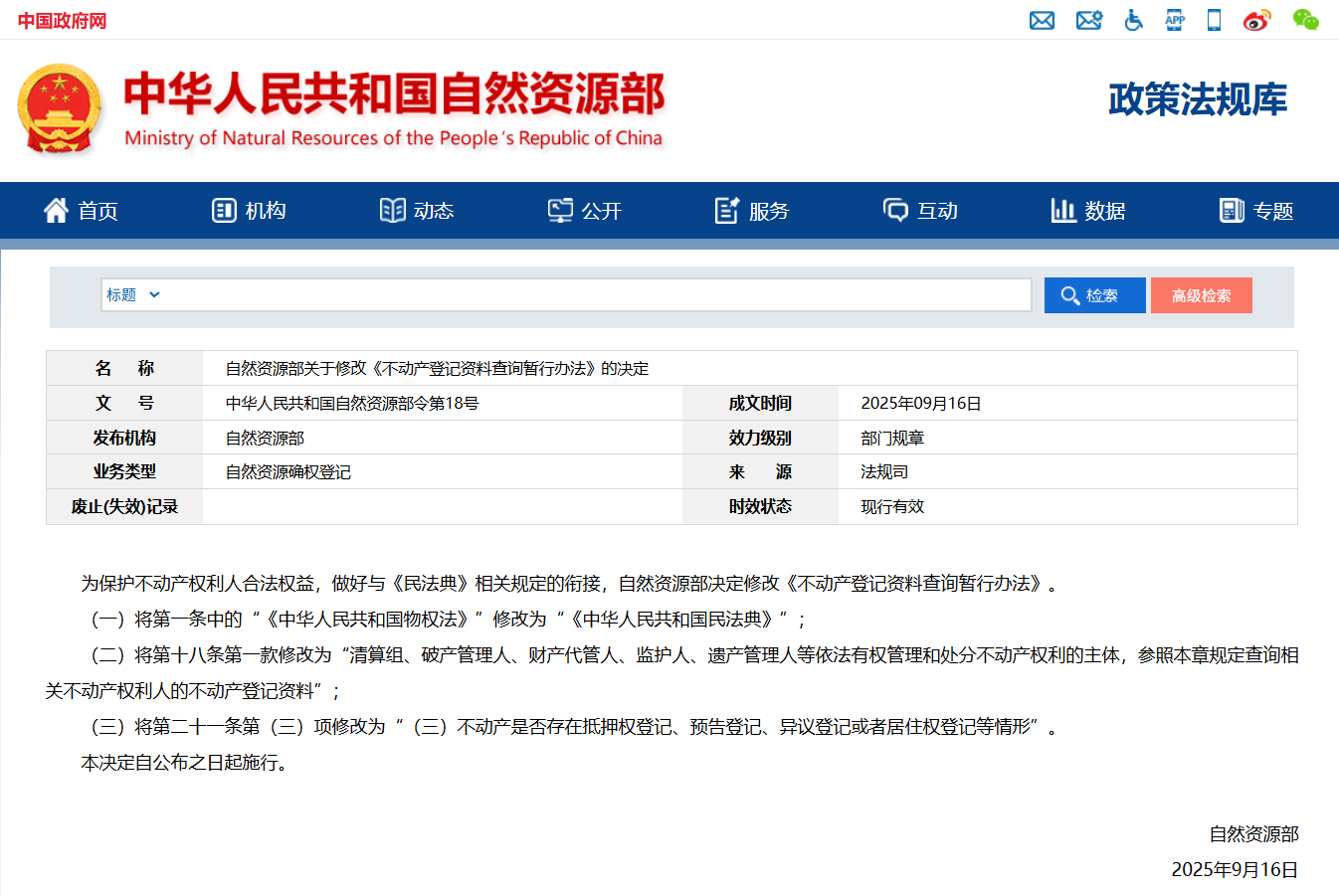Click the 名称 row label
The height and width of the screenshot is (896, 1339).
pos(124,369)
